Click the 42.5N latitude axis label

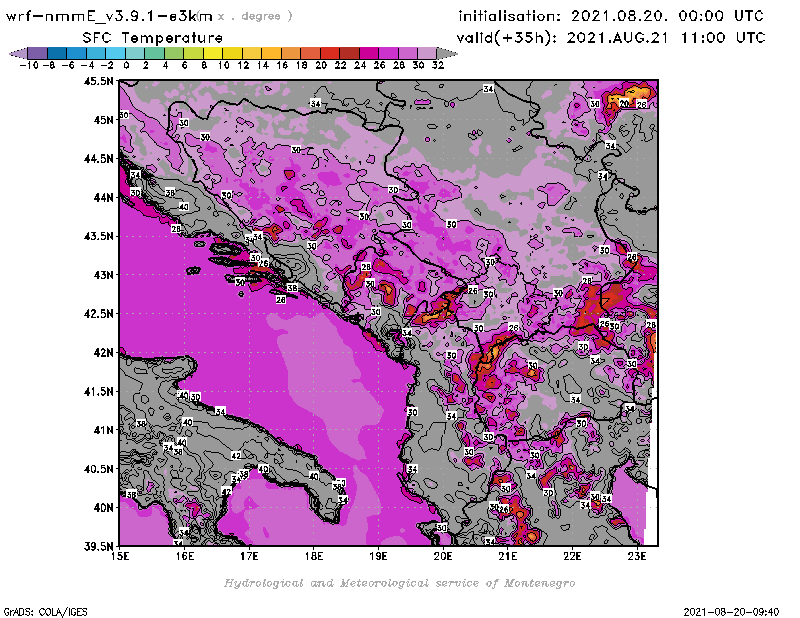coord(98,314)
